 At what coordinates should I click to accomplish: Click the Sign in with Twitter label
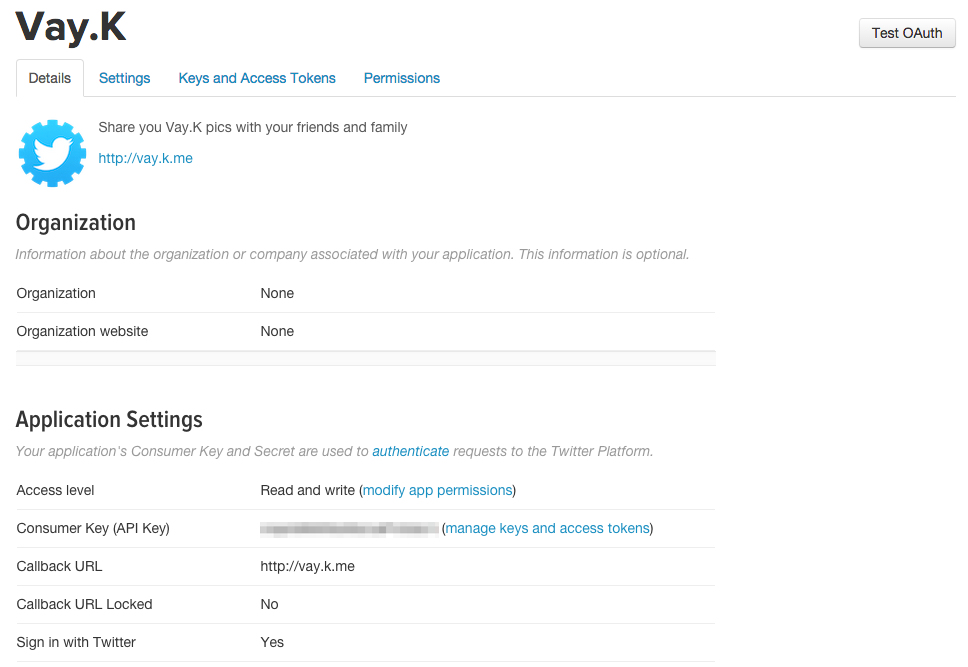[76, 642]
